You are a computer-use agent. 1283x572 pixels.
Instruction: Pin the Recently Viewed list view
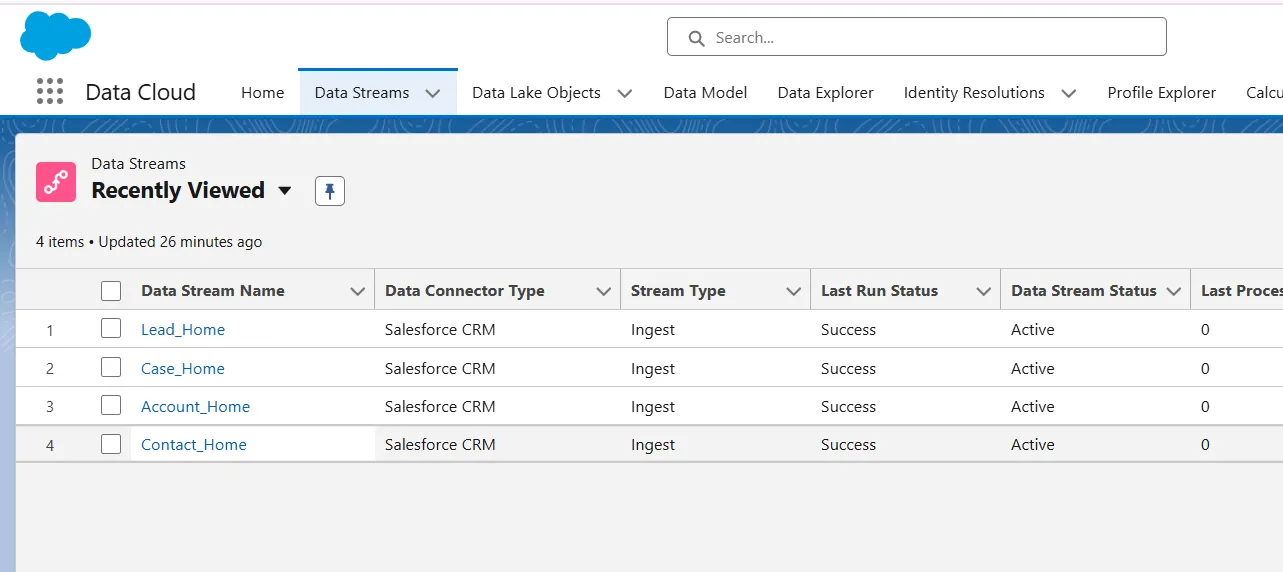coord(330,191)
